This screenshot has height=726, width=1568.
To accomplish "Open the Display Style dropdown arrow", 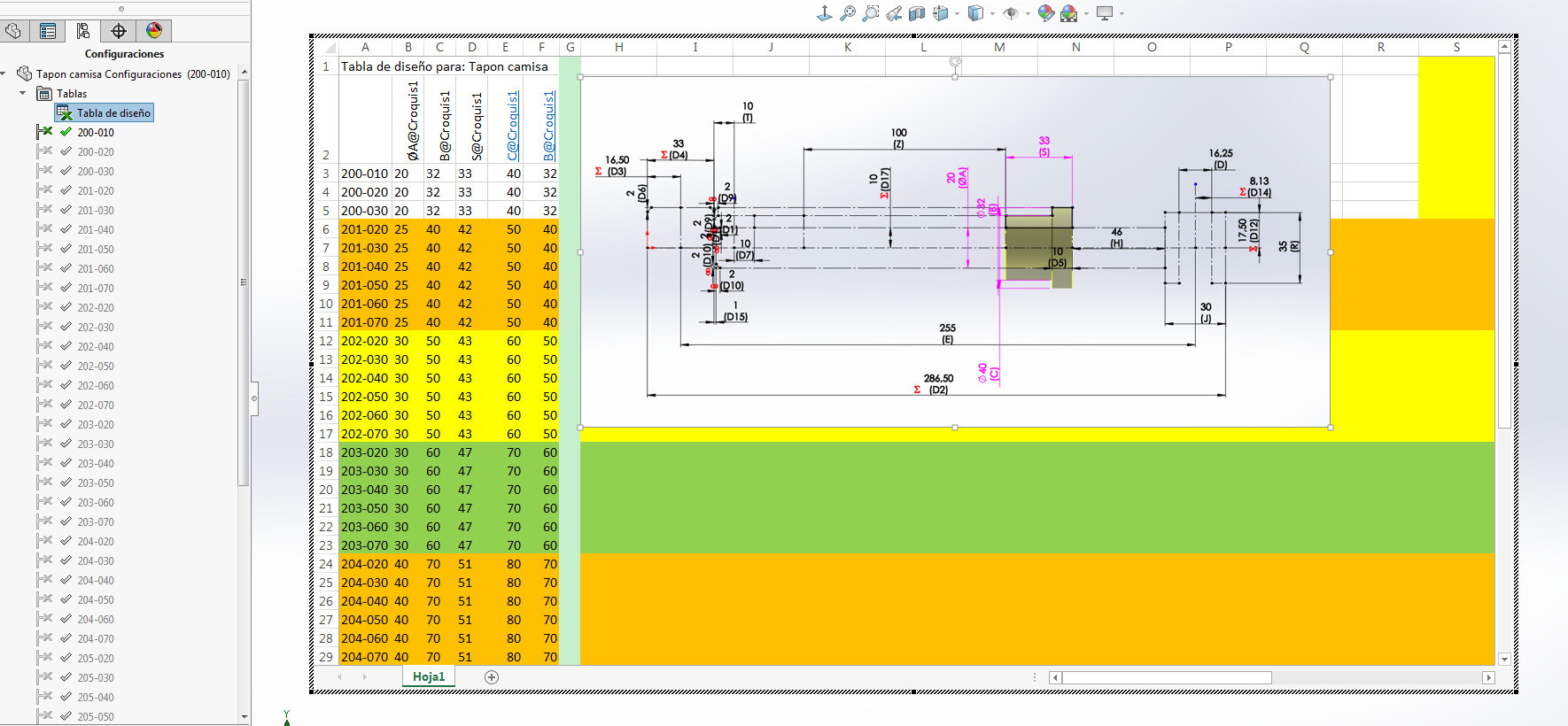I will [x=992, y=13].
